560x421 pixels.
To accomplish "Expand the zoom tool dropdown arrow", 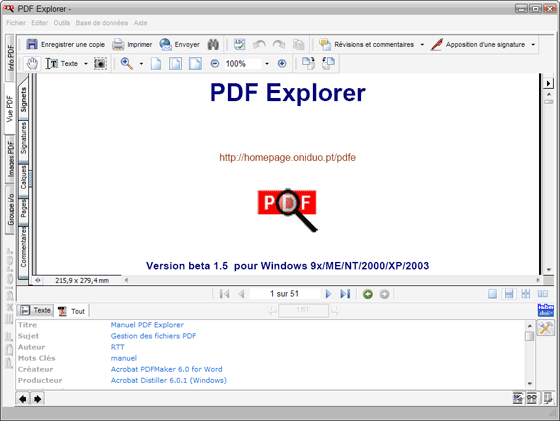I will coord(141,64).
